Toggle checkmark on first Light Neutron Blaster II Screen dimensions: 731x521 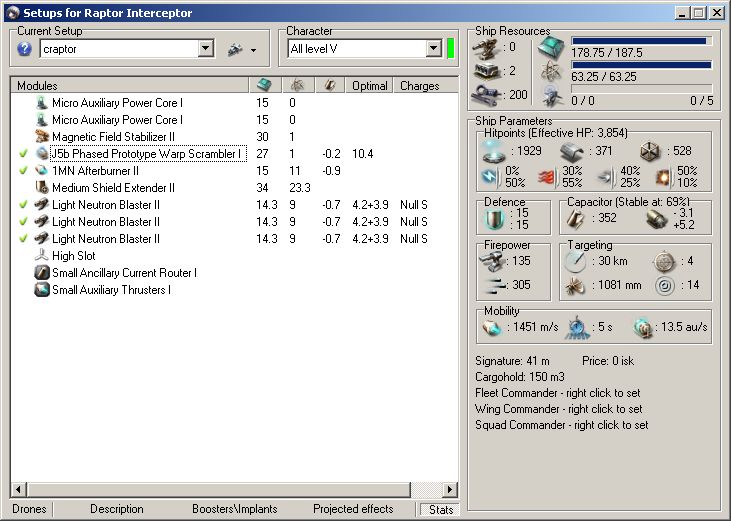(23, 205)
